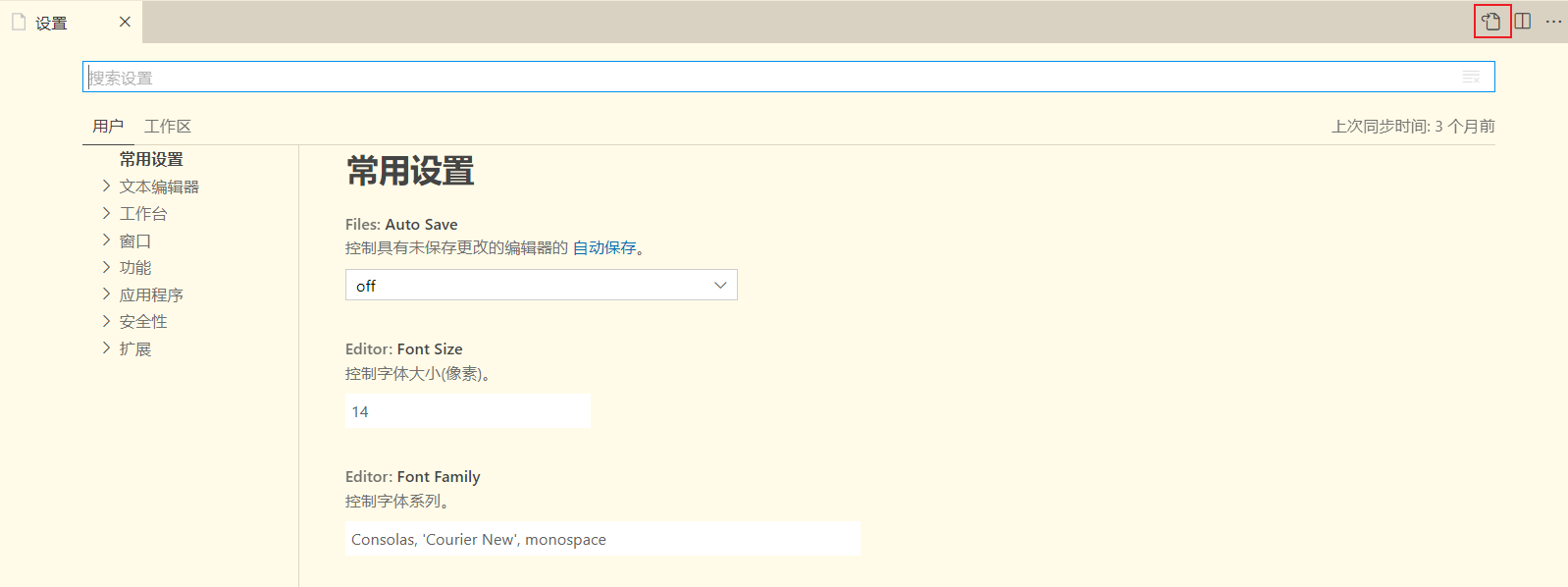Click the Font Family input field
This screenshot has height=587, width=1568.
[602, 539]
